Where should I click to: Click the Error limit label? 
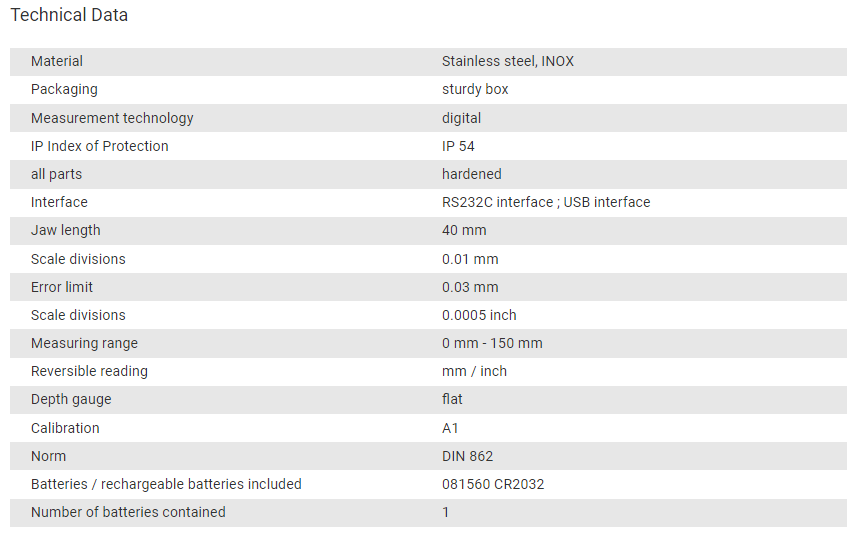(62, 287)
